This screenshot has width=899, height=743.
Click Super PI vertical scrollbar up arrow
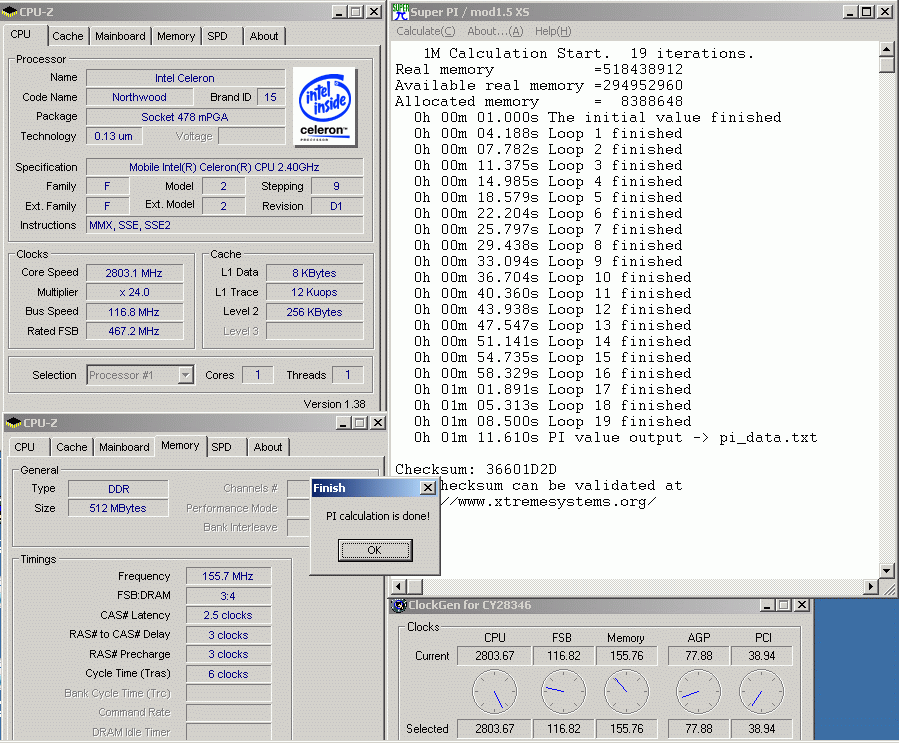[887, 49]
